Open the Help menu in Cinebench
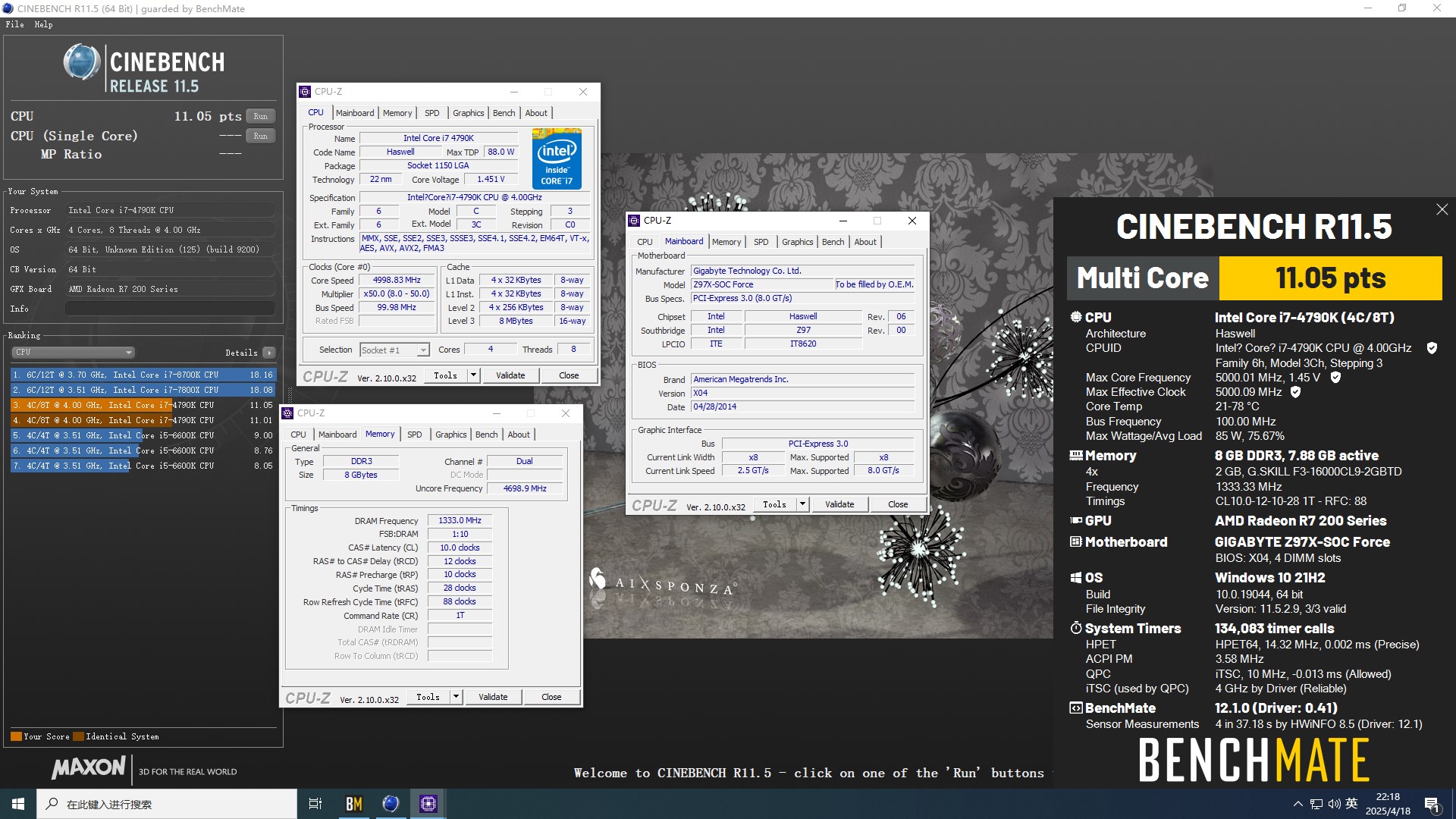Screen dimensions: 1456x819 pyautogui.click(x=43, y=24)
